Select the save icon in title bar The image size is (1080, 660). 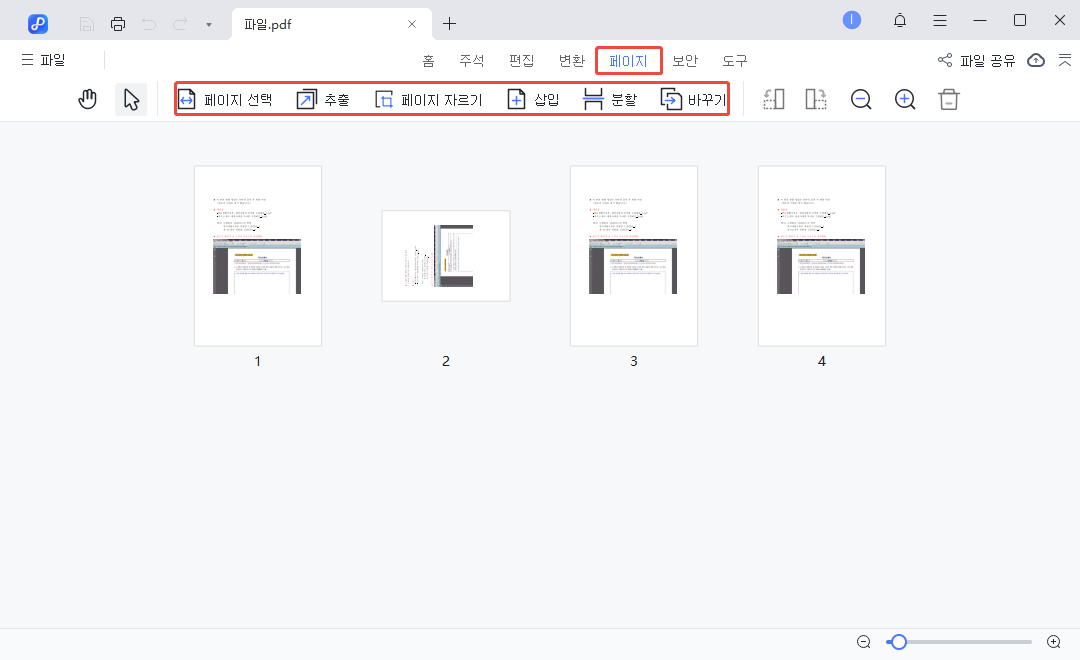point(87,24)
